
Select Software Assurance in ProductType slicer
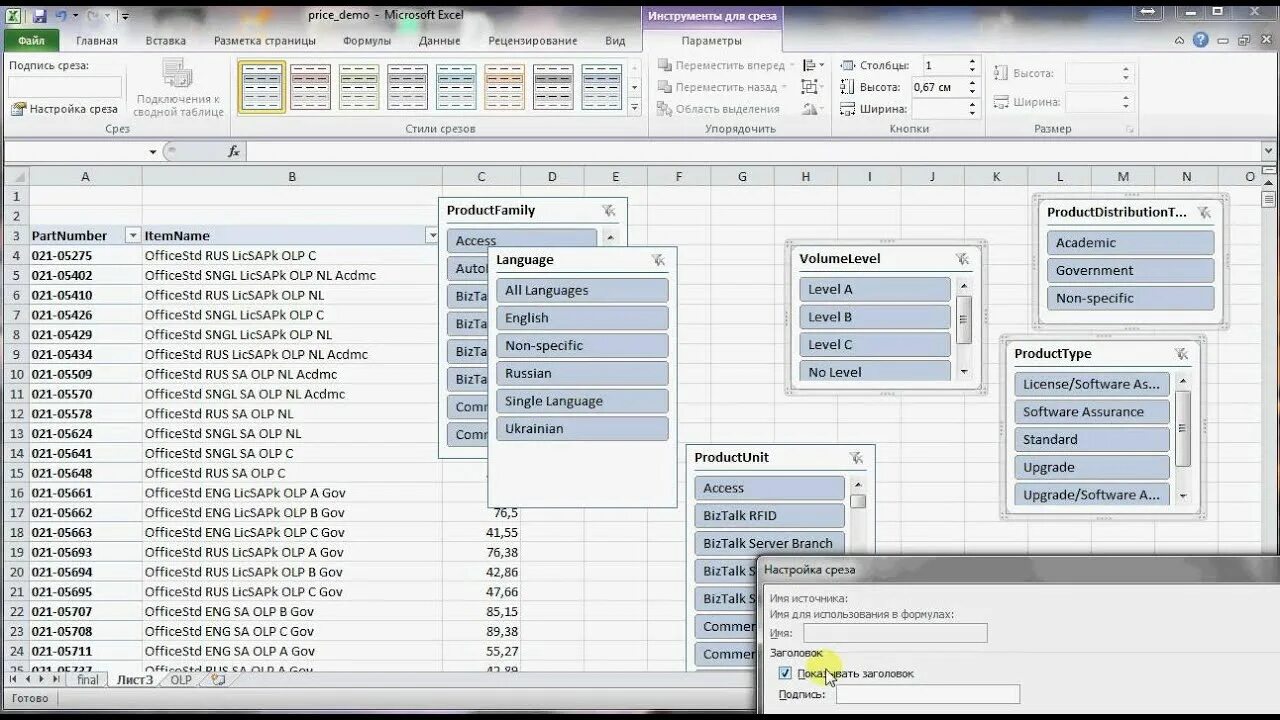(1092, 411)
